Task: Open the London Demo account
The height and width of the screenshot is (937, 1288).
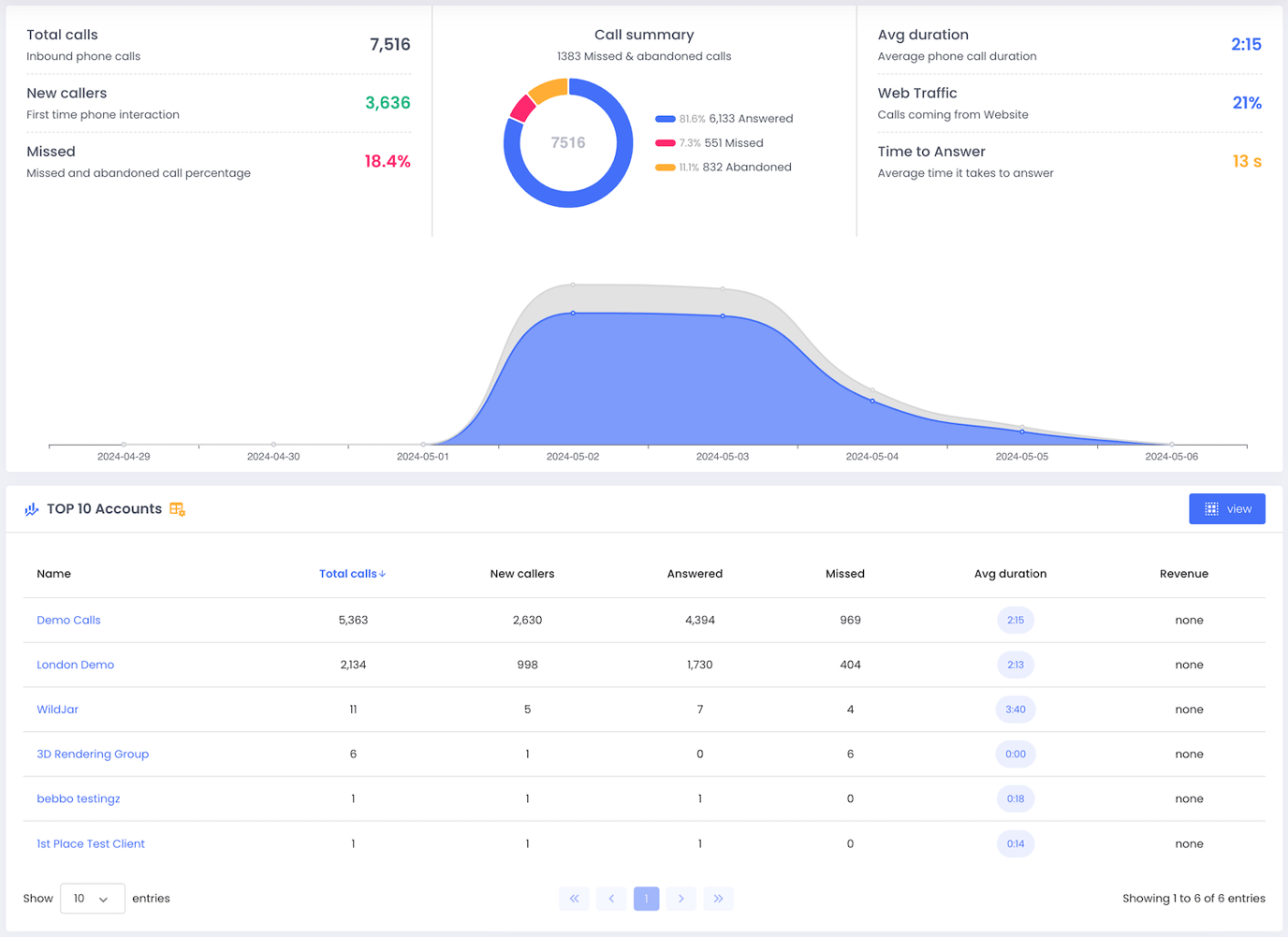Action: 75,665
